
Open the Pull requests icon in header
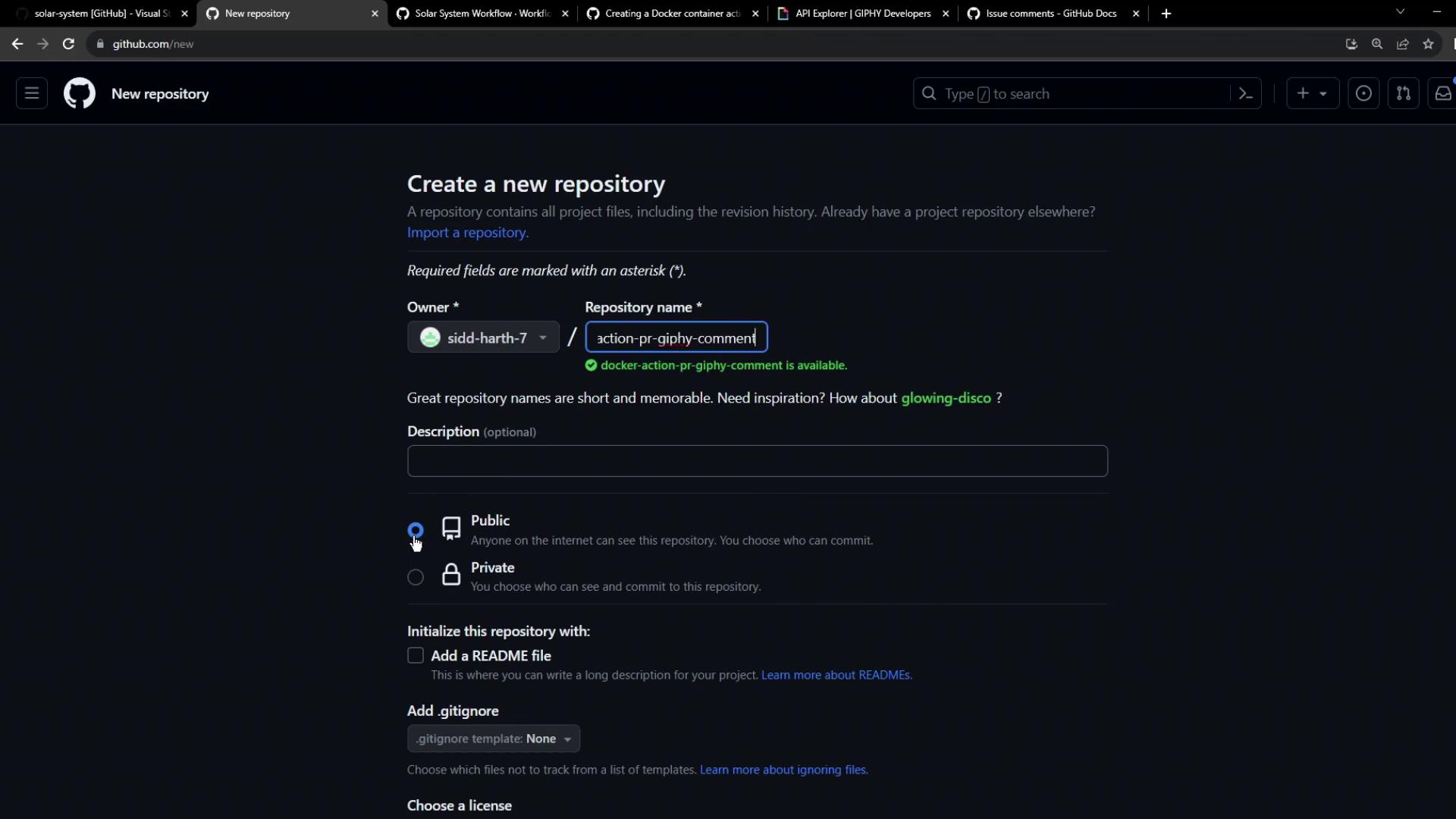(x=1404, y=93)
